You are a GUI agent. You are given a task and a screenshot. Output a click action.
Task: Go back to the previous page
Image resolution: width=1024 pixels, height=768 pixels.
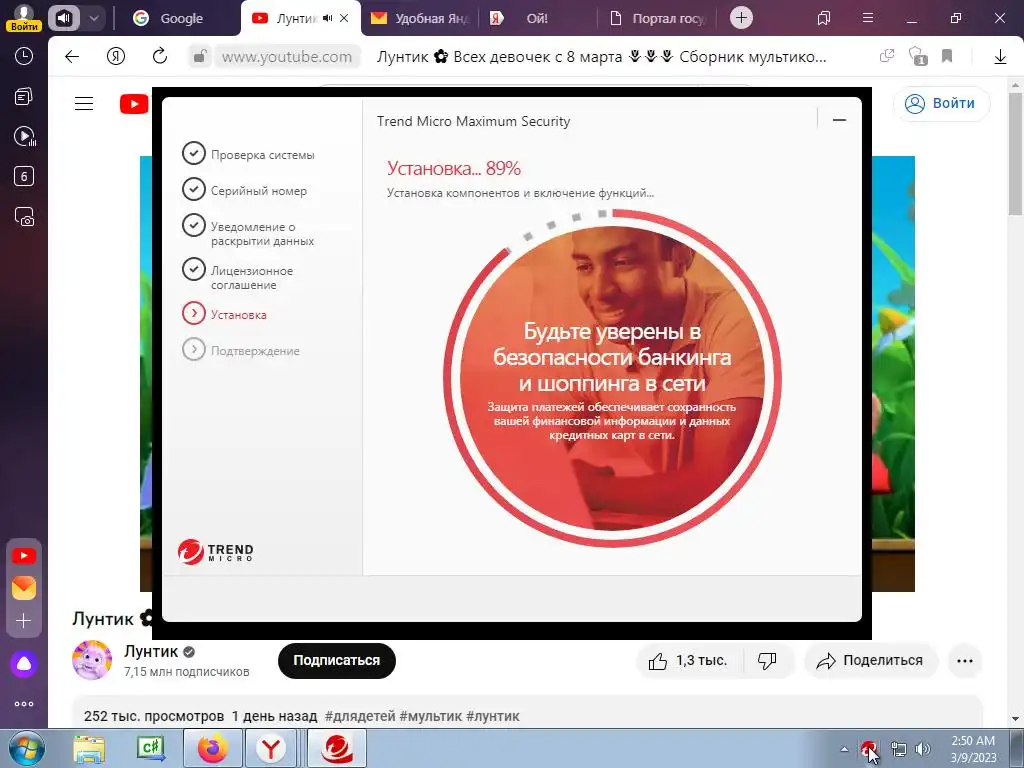pos(72,57)
